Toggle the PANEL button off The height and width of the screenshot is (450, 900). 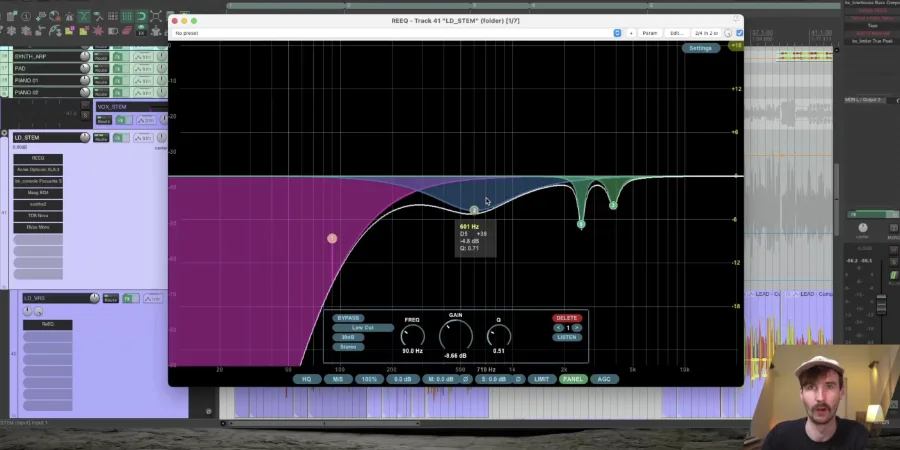572,380
